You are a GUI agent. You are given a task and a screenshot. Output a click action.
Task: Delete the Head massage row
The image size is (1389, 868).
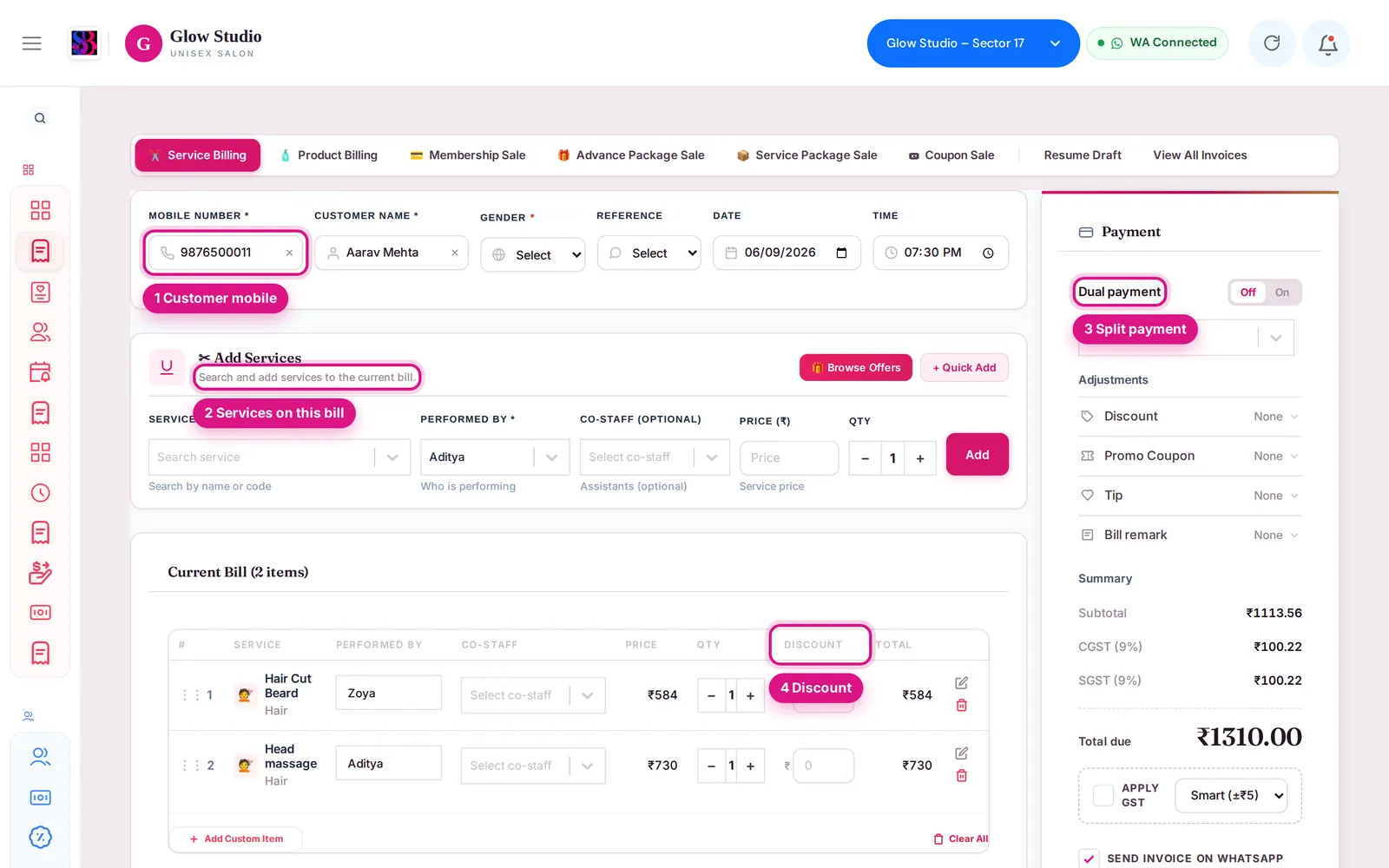961,776
